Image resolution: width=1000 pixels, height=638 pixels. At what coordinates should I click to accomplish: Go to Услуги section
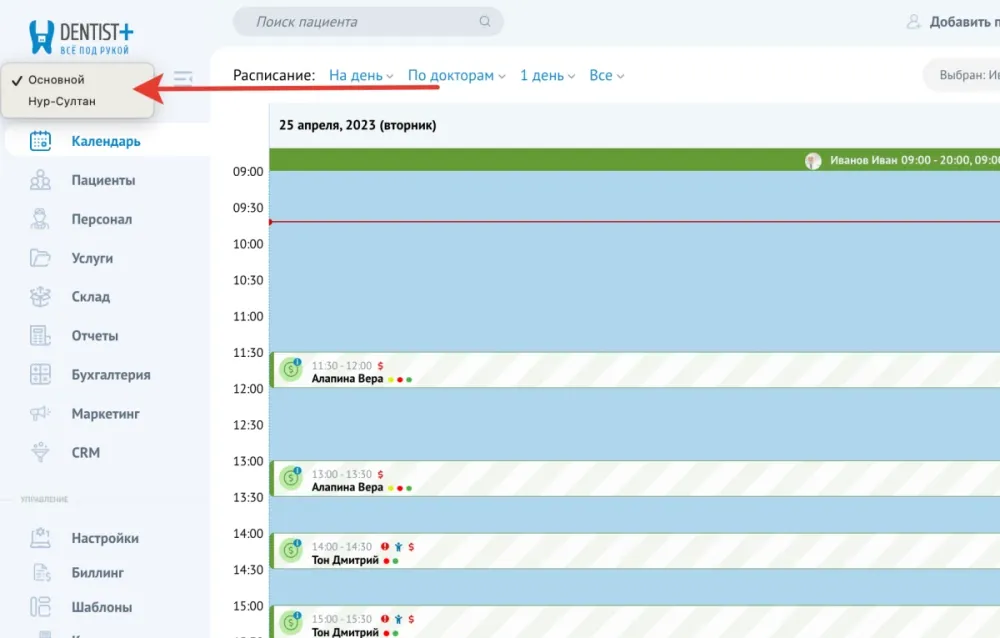tap(92, 258)
